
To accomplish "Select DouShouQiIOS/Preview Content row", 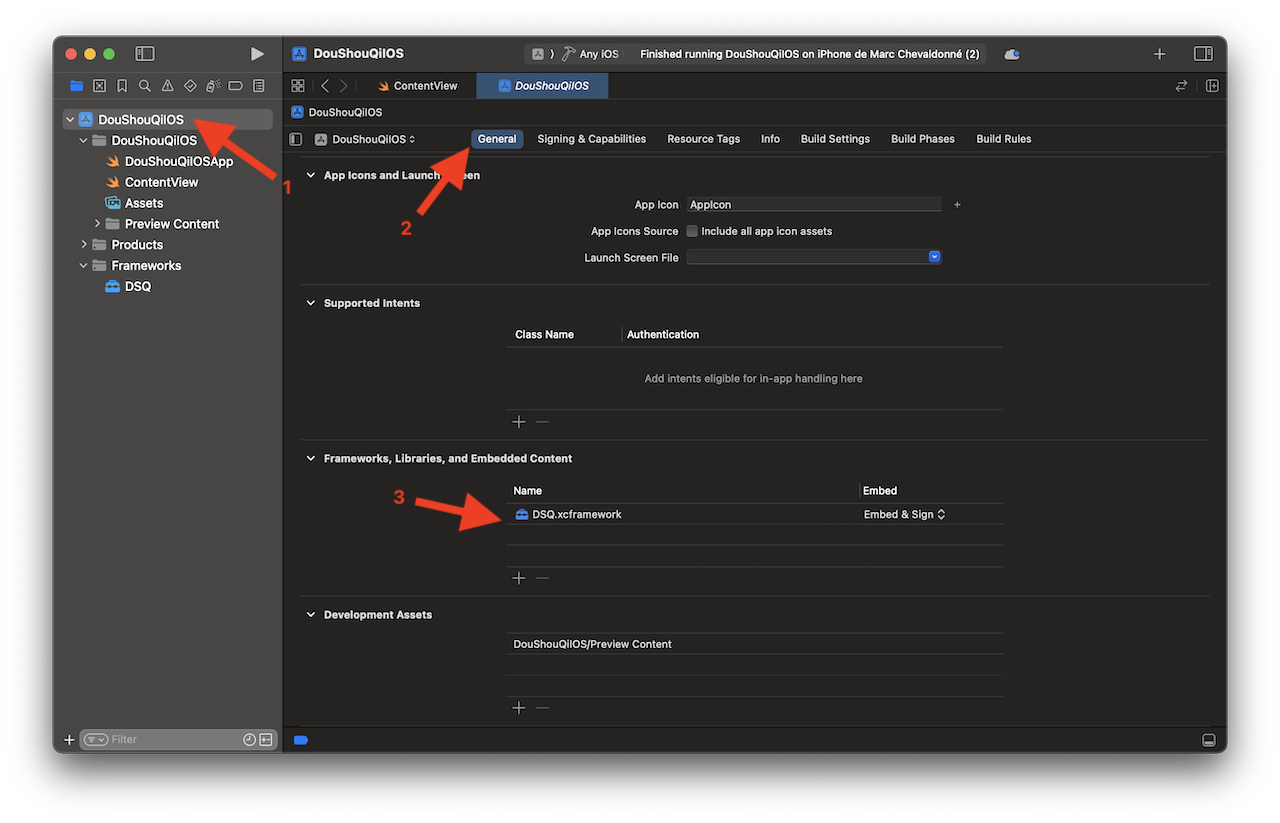I will [754, 644].
